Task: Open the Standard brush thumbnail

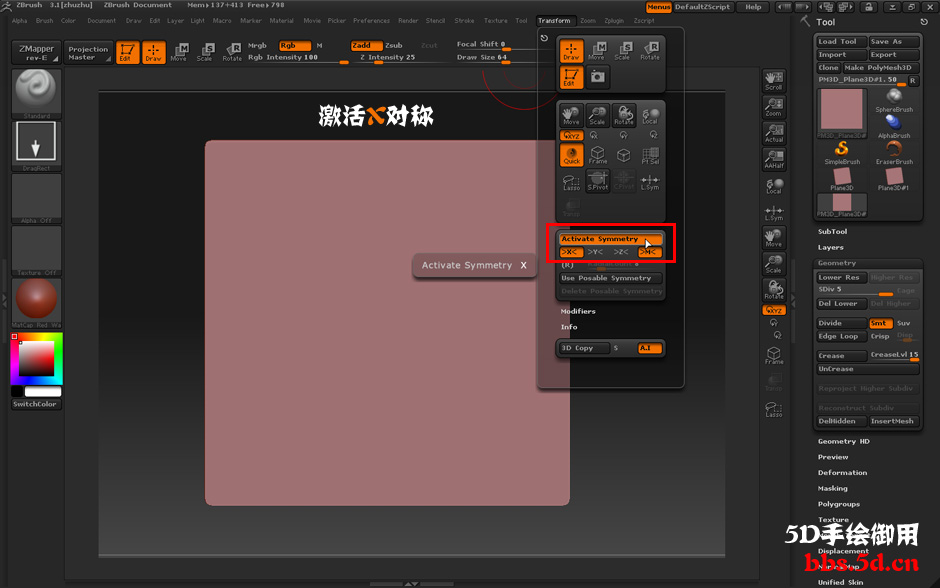Action: [x=37, y=94]
